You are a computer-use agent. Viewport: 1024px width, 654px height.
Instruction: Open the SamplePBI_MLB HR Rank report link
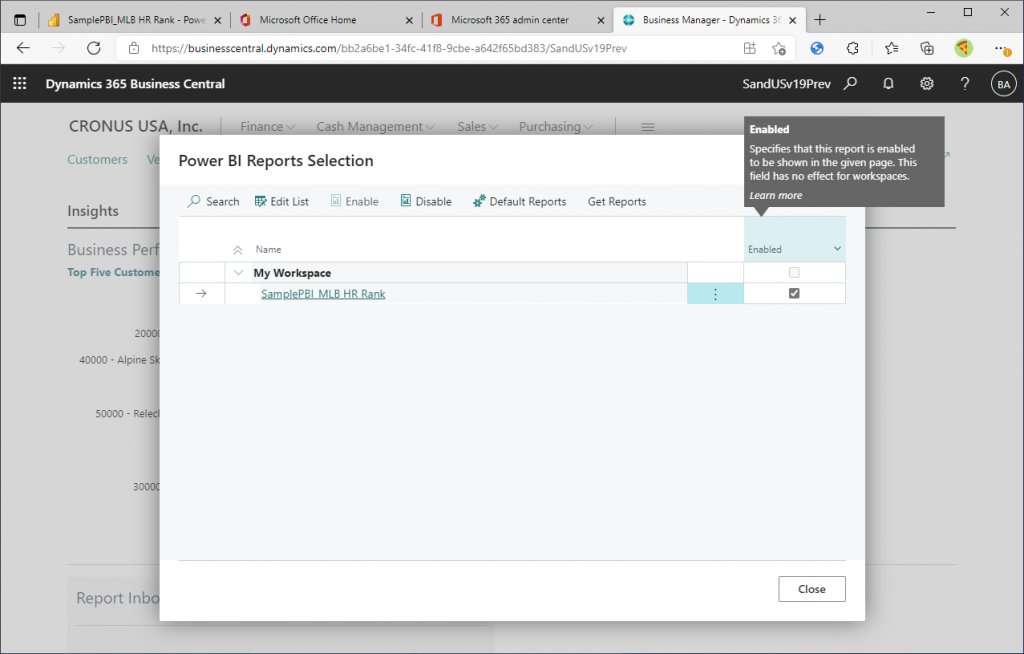pos(323,294)
